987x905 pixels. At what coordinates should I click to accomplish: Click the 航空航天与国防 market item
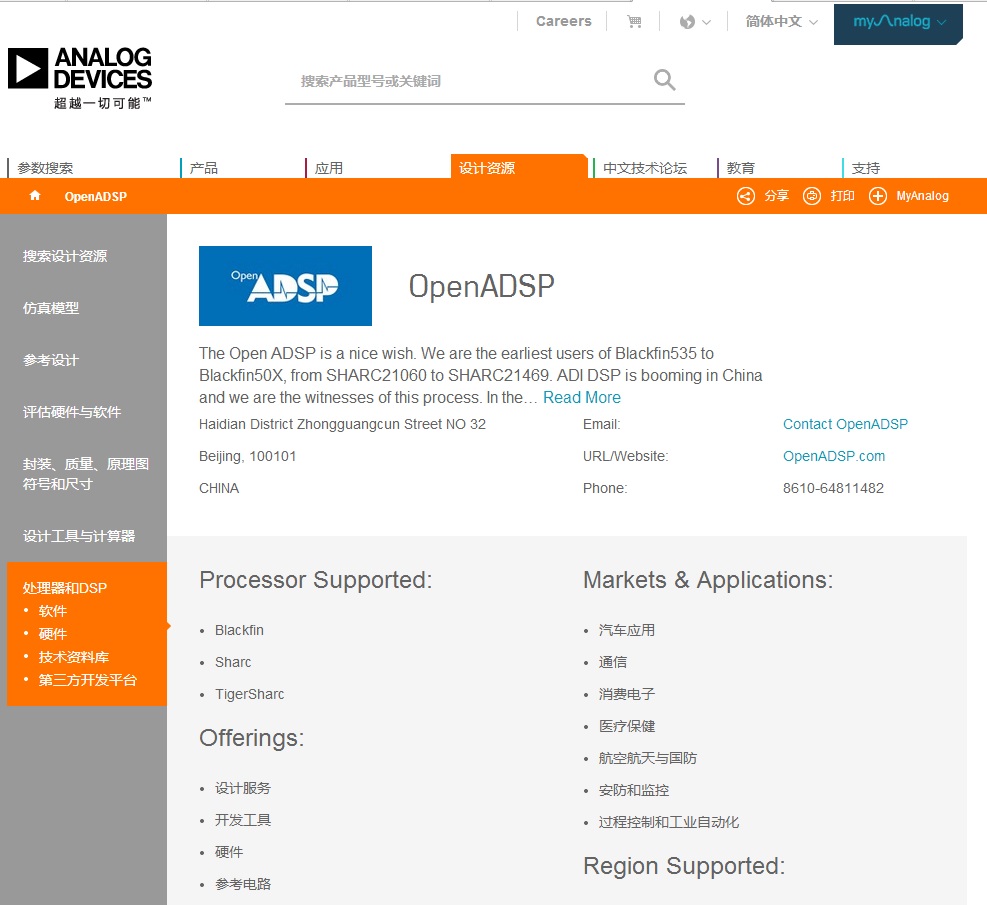pos(648,758)
